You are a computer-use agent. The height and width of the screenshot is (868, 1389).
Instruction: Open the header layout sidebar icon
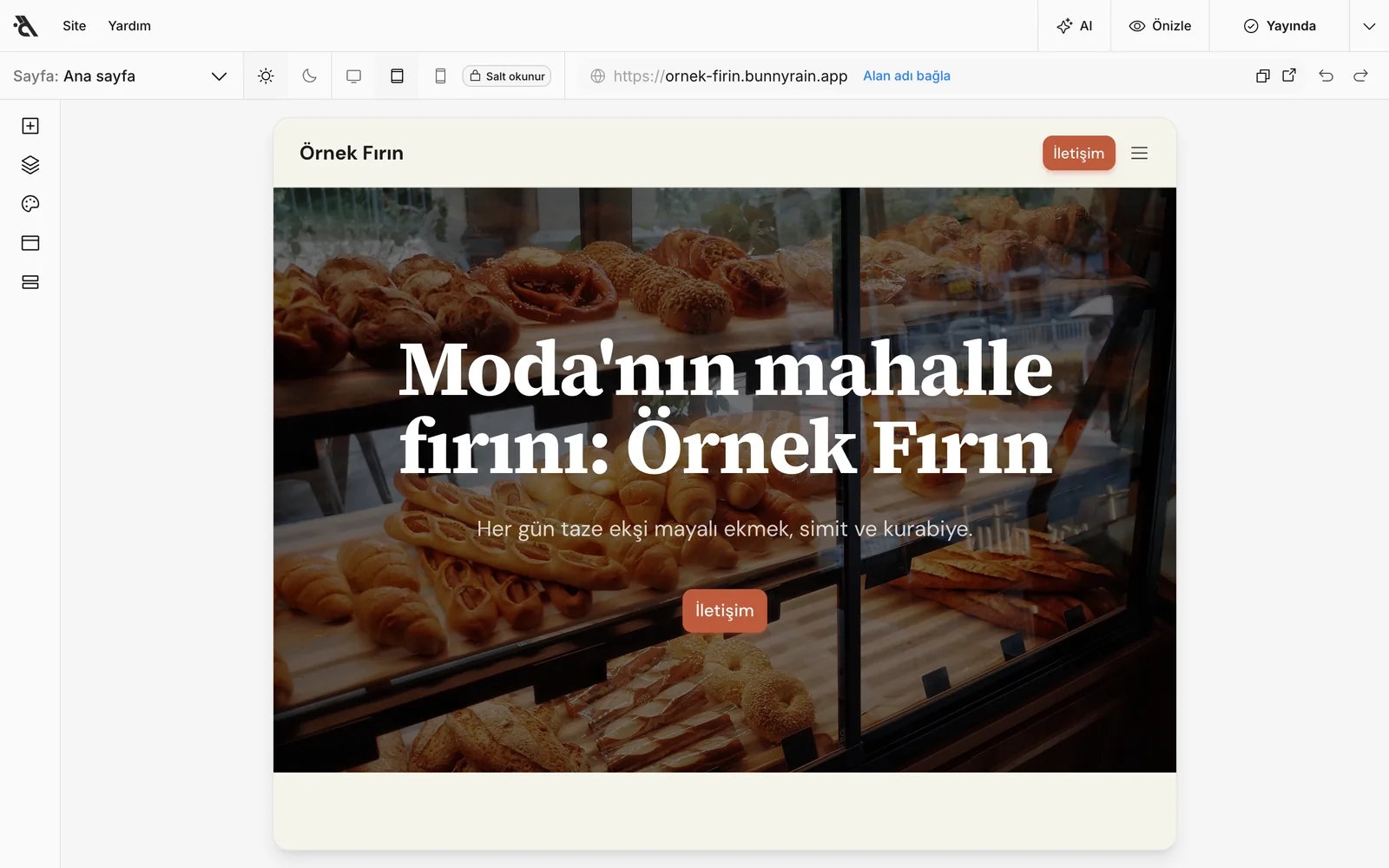tap(30, 243)
